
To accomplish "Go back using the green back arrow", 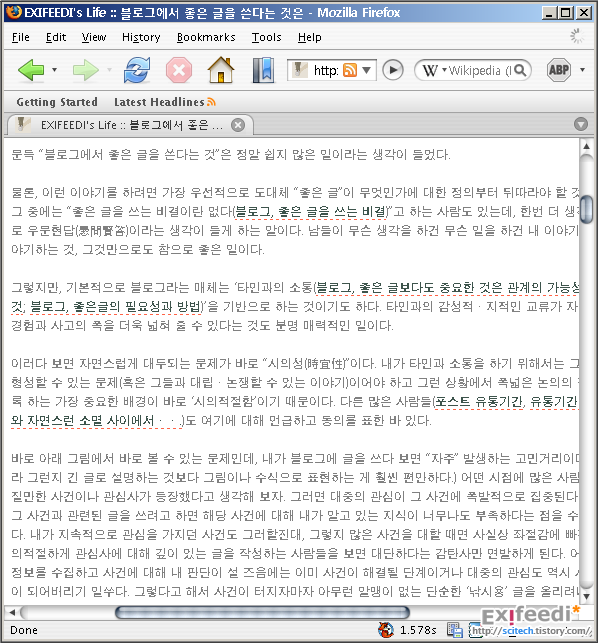I will point(31,70).
